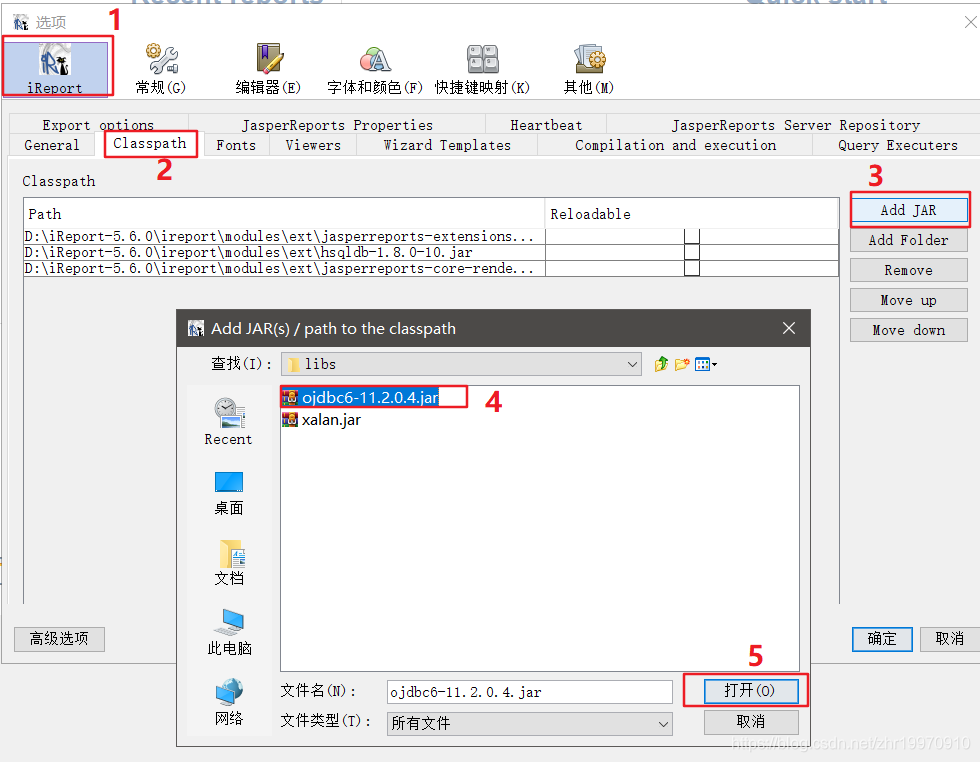The image size is (980, 762).
Task: Go up one folder level in file chooser
Action: tap(661, 364)
